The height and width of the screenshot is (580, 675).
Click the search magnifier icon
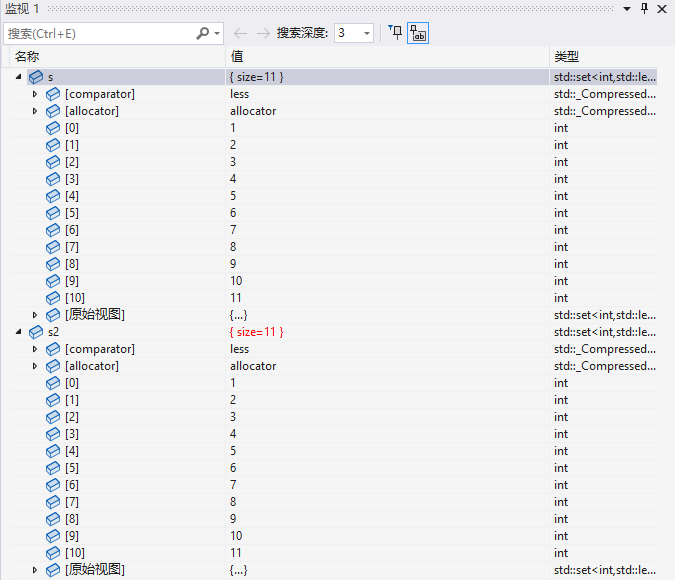202,33
